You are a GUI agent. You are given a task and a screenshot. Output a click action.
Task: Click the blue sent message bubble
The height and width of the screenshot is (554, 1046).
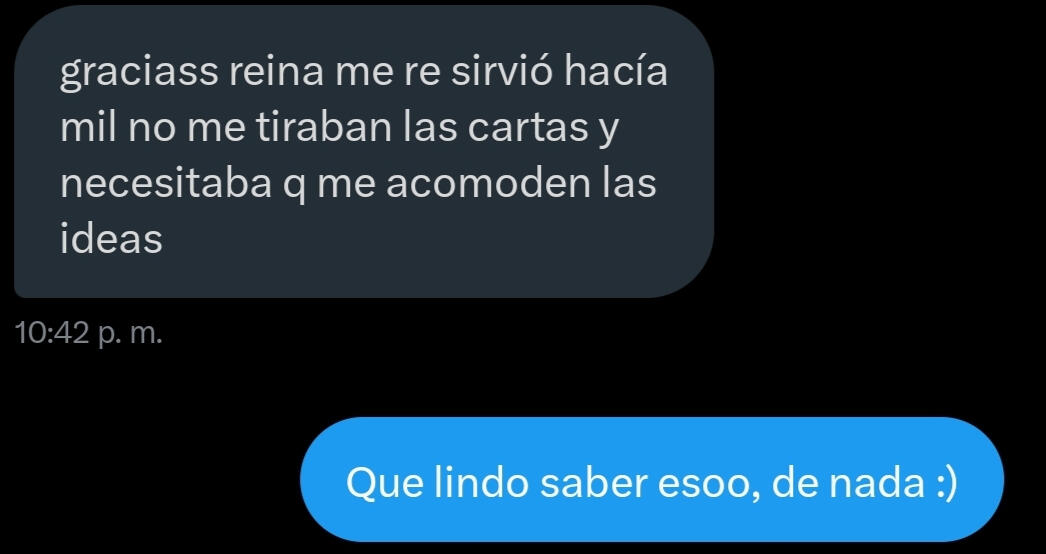click(652, 479)
